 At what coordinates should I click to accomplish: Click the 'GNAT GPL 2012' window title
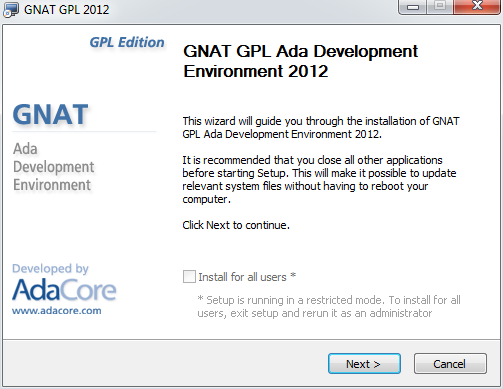(67, 10)
